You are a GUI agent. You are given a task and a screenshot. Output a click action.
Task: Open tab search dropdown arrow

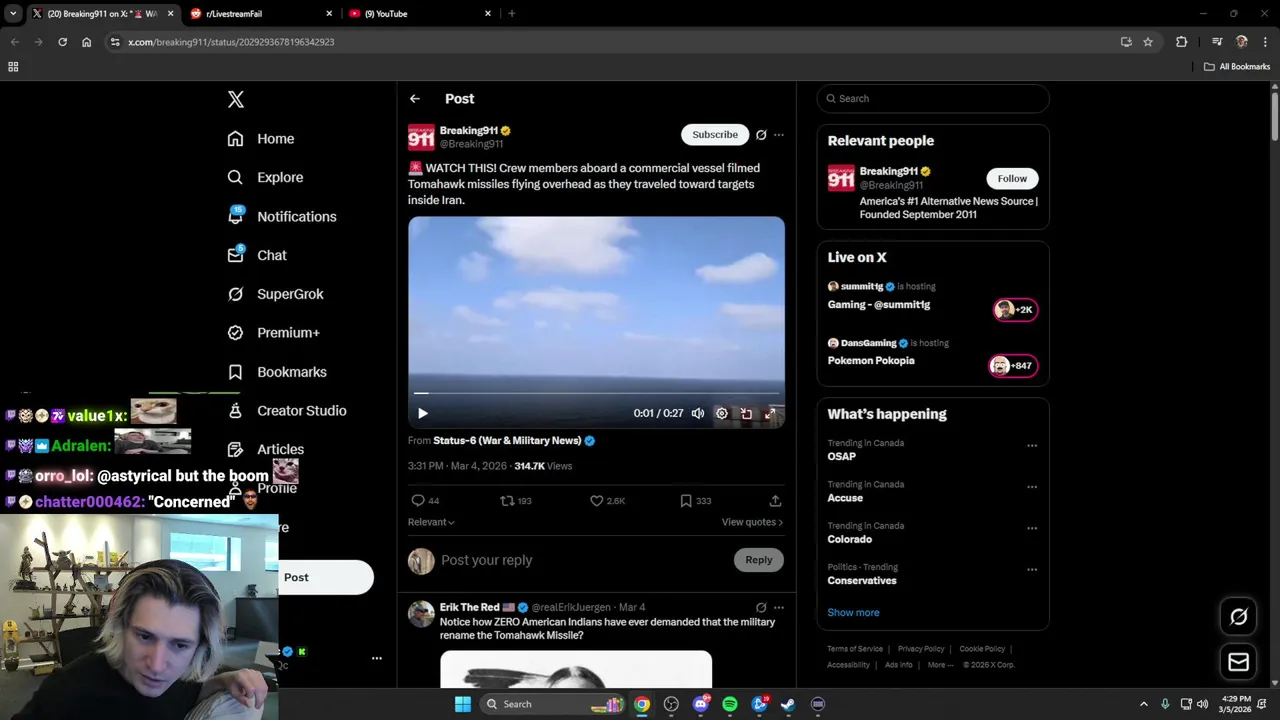coord(13,14)
